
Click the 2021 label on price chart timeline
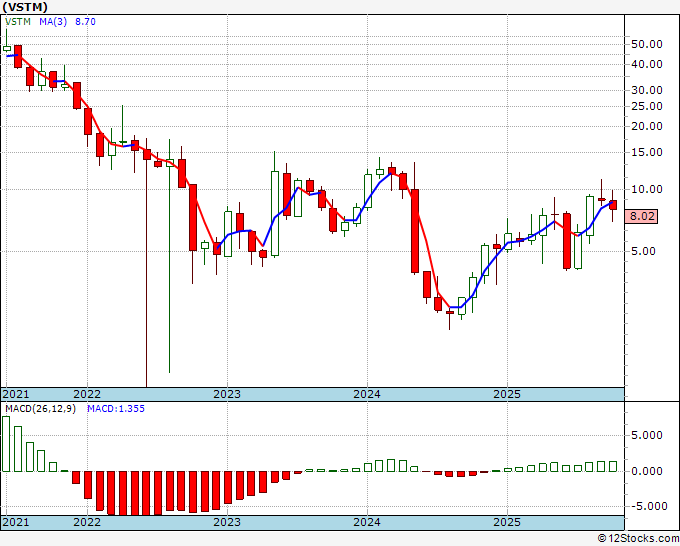pos(16,394)
